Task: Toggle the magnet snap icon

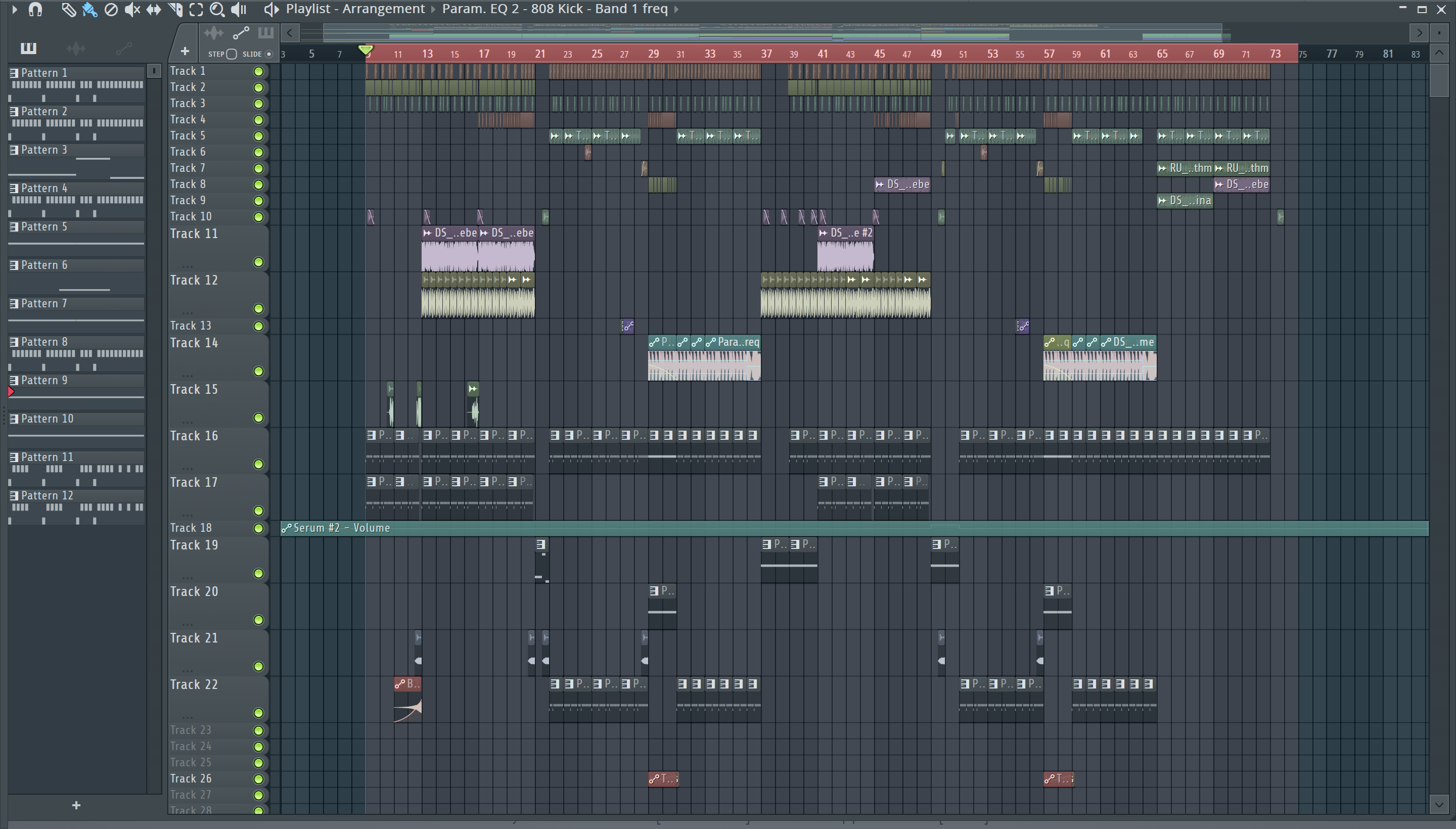Action: point(35,9)
